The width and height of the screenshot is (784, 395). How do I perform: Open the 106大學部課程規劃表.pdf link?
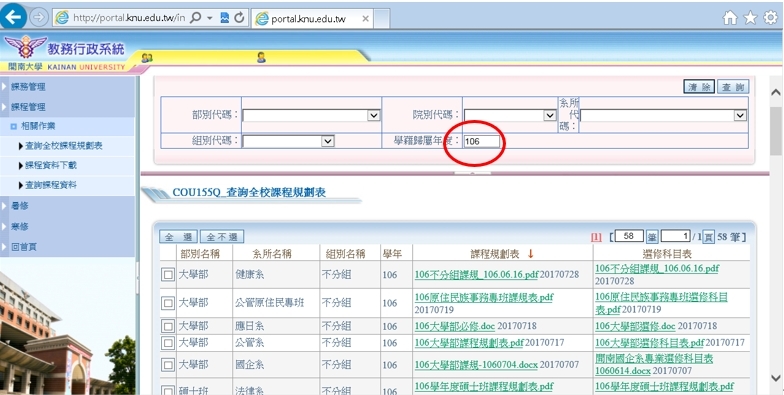tap(469, 343)
